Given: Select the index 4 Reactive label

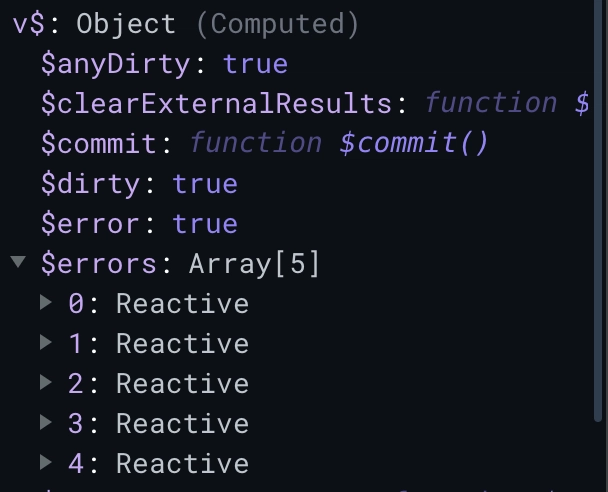Looking at the screenshot, I should (159, 463).
